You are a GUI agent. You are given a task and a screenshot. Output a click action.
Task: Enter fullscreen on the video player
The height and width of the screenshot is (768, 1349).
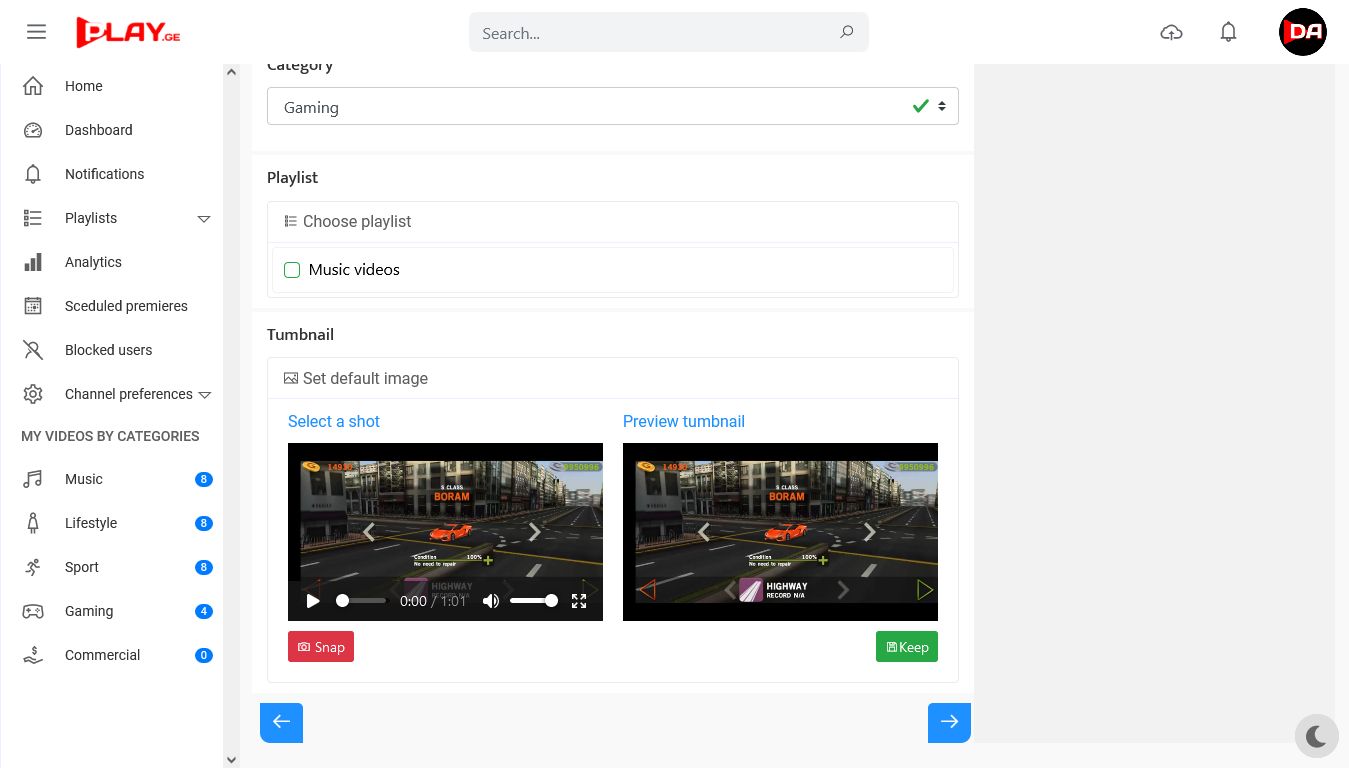click(x=579, y=601)
